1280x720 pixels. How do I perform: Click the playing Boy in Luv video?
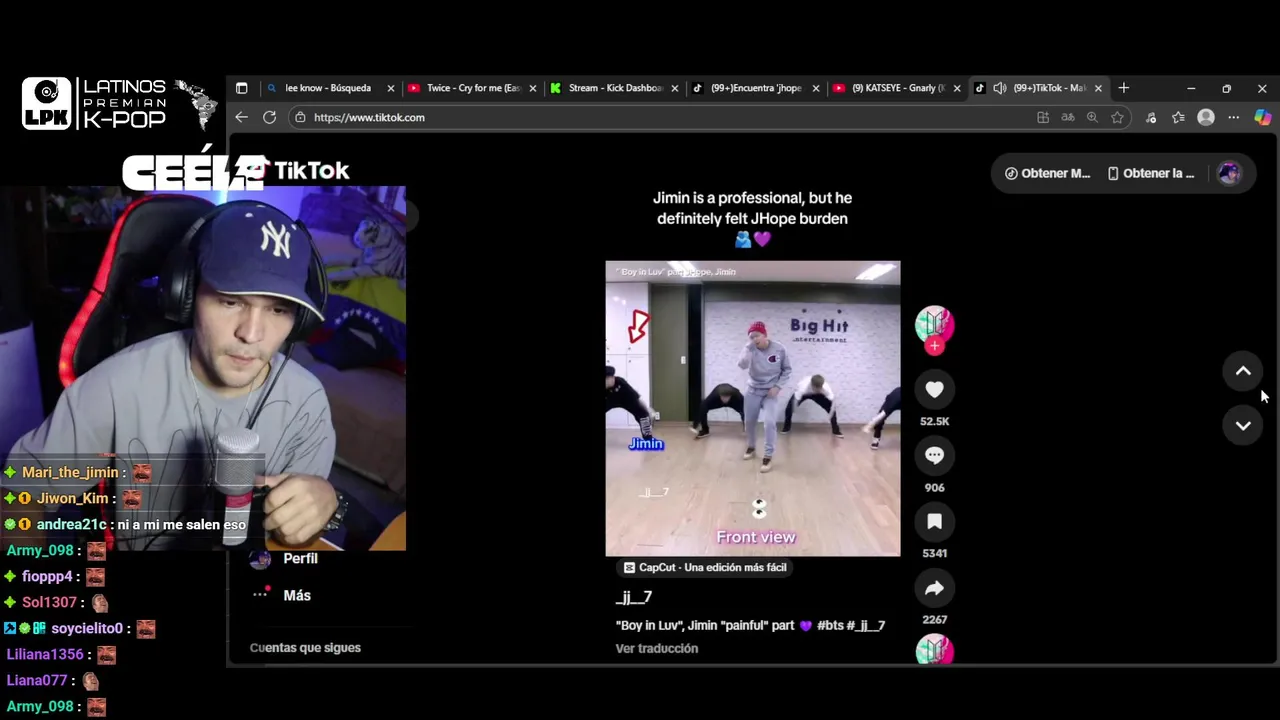(x=753, y=408)
